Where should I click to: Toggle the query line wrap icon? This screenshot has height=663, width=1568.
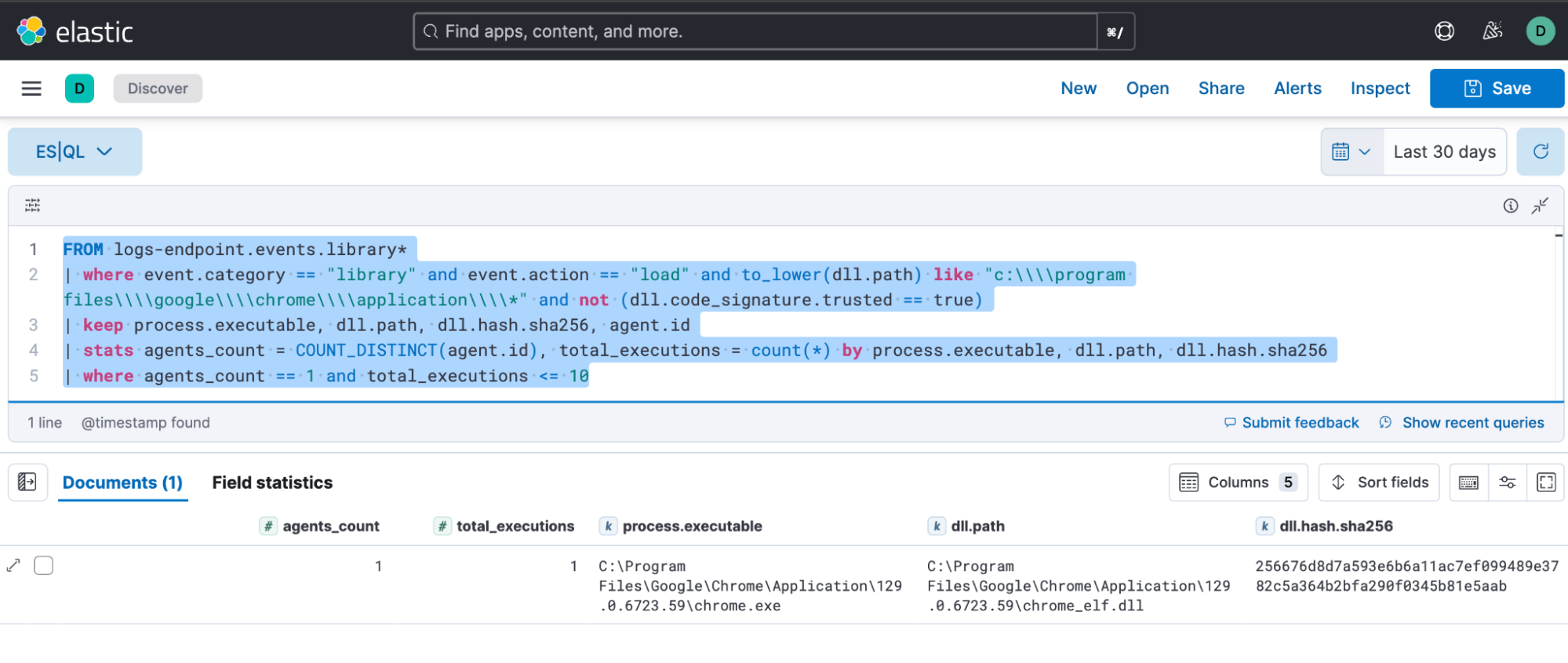(x=32, y=206)
